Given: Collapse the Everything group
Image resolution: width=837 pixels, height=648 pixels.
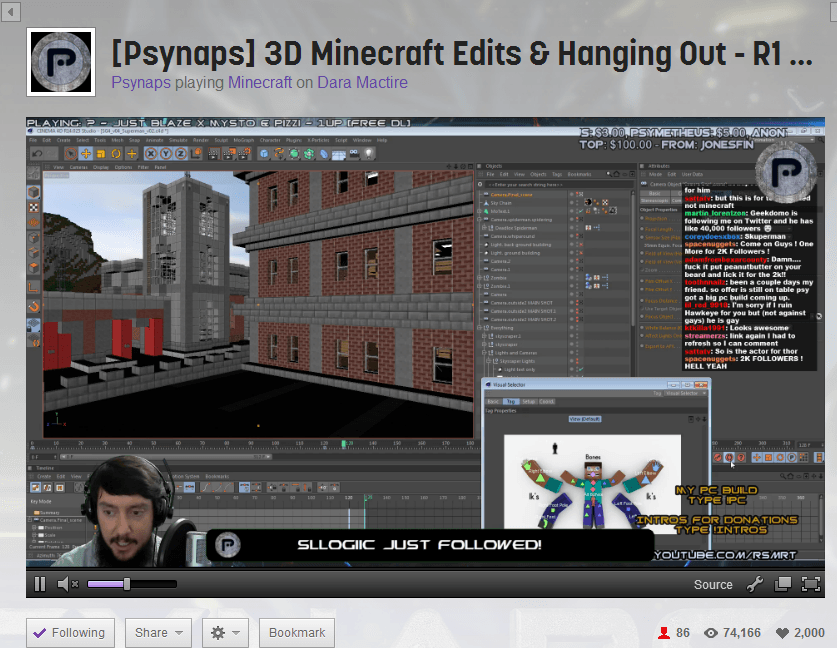Looking at the screenshot, I should tap(480, 328).
